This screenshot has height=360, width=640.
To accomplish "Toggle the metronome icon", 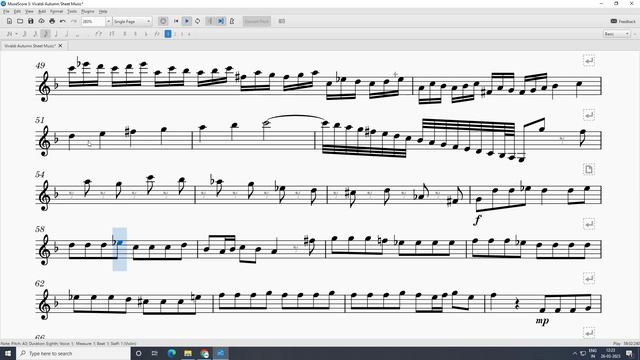I will click(232, 21).
